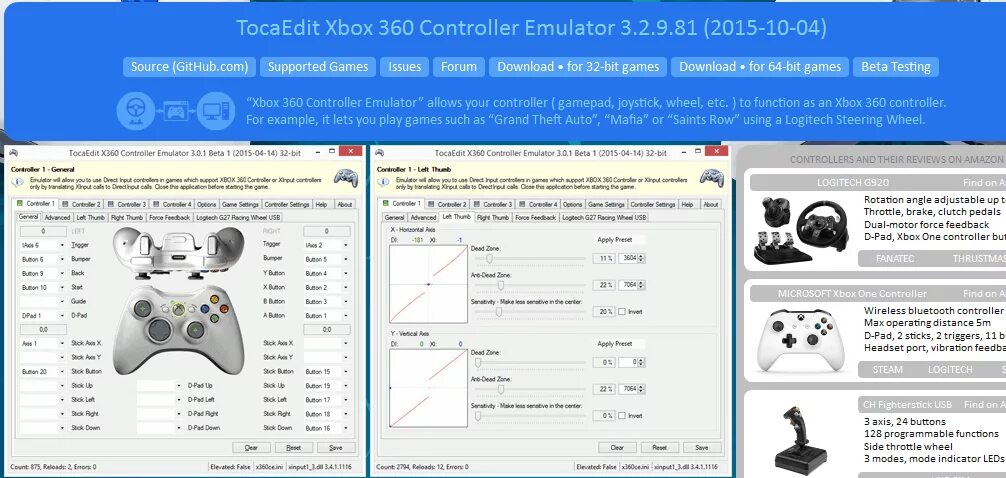Image resolution: width=1006 pixels, height=478 pixels.
Task: Click the right trigger on the top-view controller image
Action: pos(212,244)
